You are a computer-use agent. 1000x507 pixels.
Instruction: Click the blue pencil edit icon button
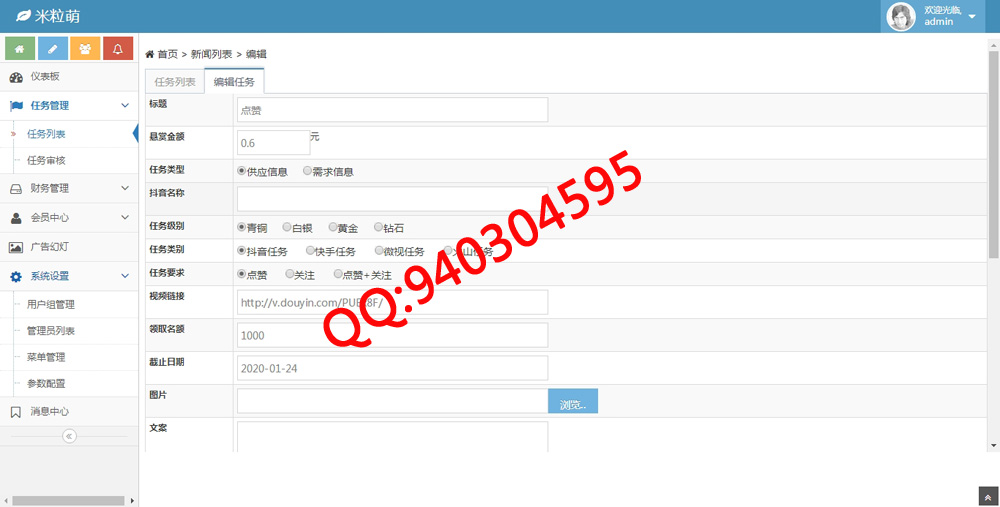tap(53, 48)
